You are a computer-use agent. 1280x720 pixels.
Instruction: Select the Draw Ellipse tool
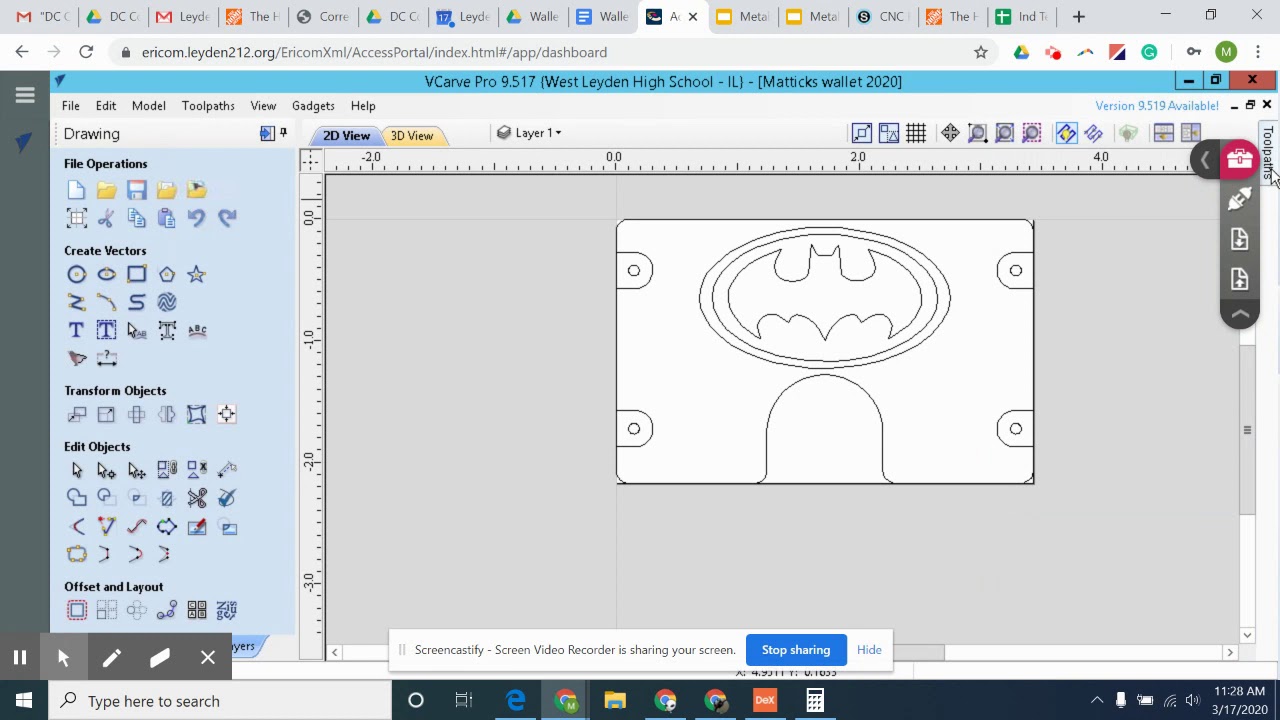click(x=107, y=274)
